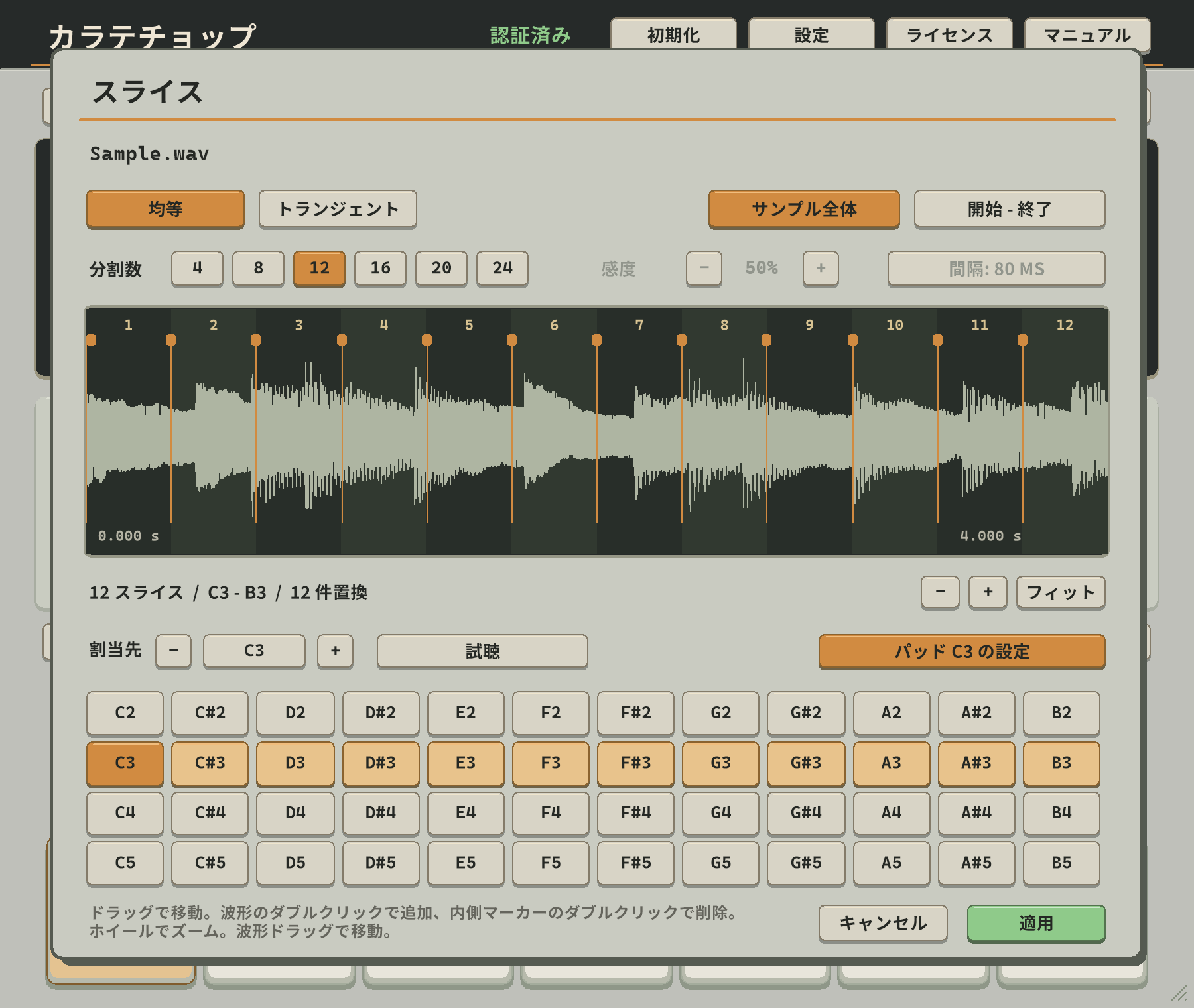This screenshot has height=1008, width=1194.
Task: Click the Sample.wav file name
Action: point(149,154)
